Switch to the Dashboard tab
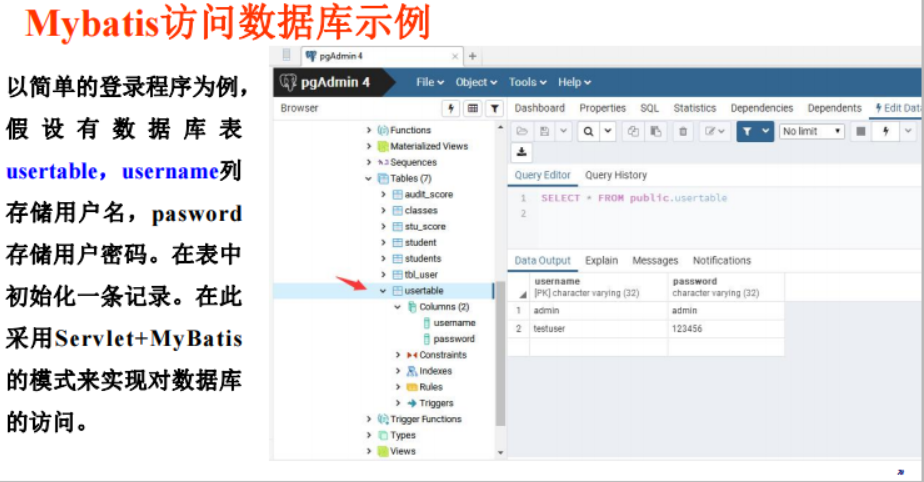The width and height of the screenshot is (924, 482). point(539,108)
